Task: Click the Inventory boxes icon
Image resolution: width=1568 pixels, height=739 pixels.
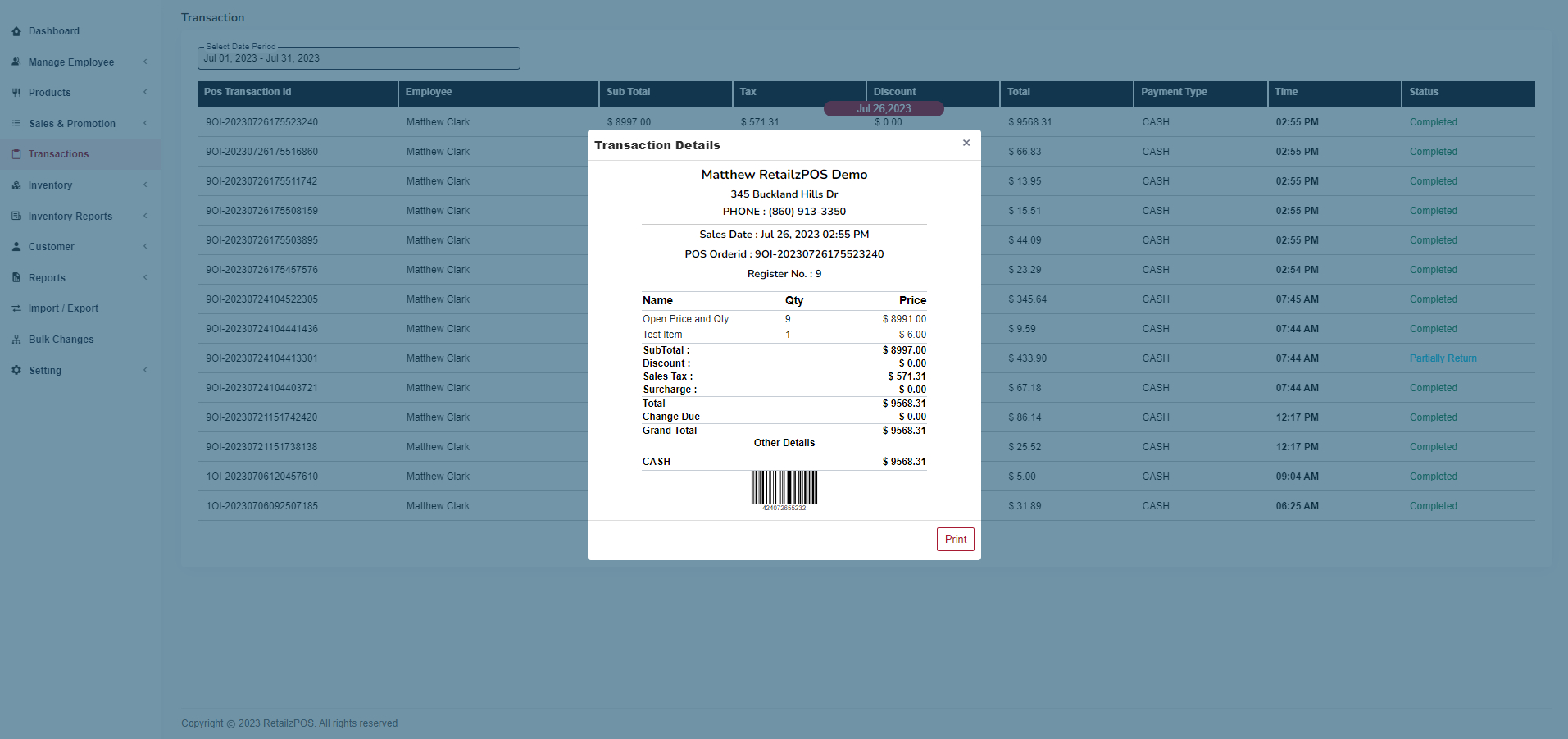Action: click(16, 185)
